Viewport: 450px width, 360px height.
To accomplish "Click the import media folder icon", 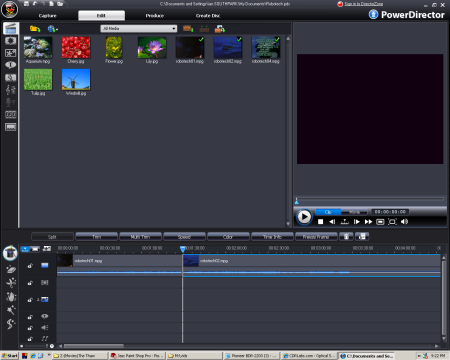I will (x=35, y=29).
